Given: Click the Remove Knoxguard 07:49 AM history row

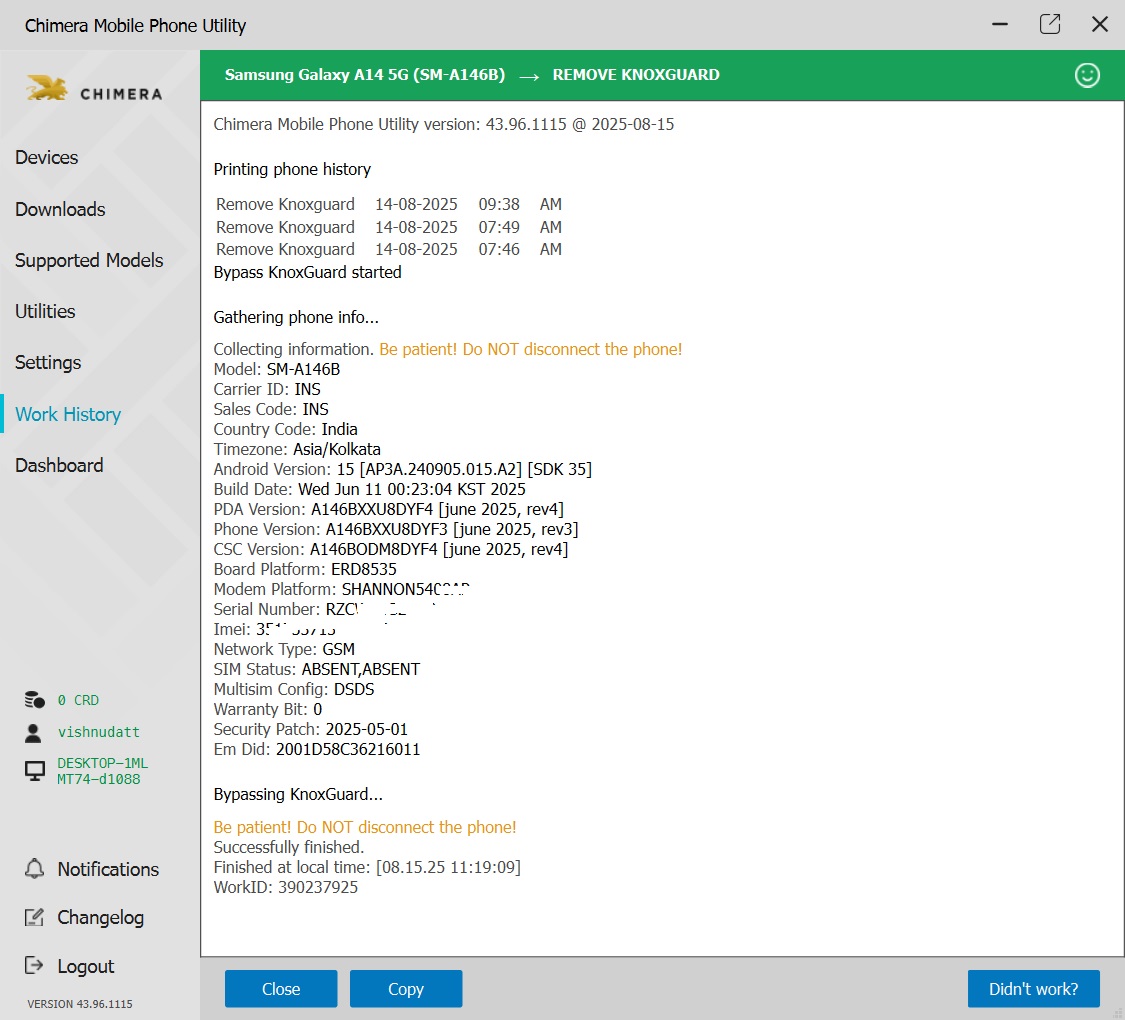Looking at the screenshot, I should 389,227.
